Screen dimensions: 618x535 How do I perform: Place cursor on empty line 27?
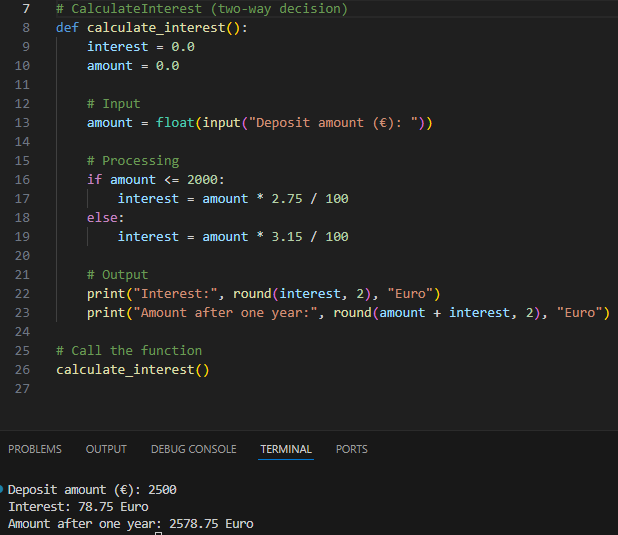coord(200,388)
